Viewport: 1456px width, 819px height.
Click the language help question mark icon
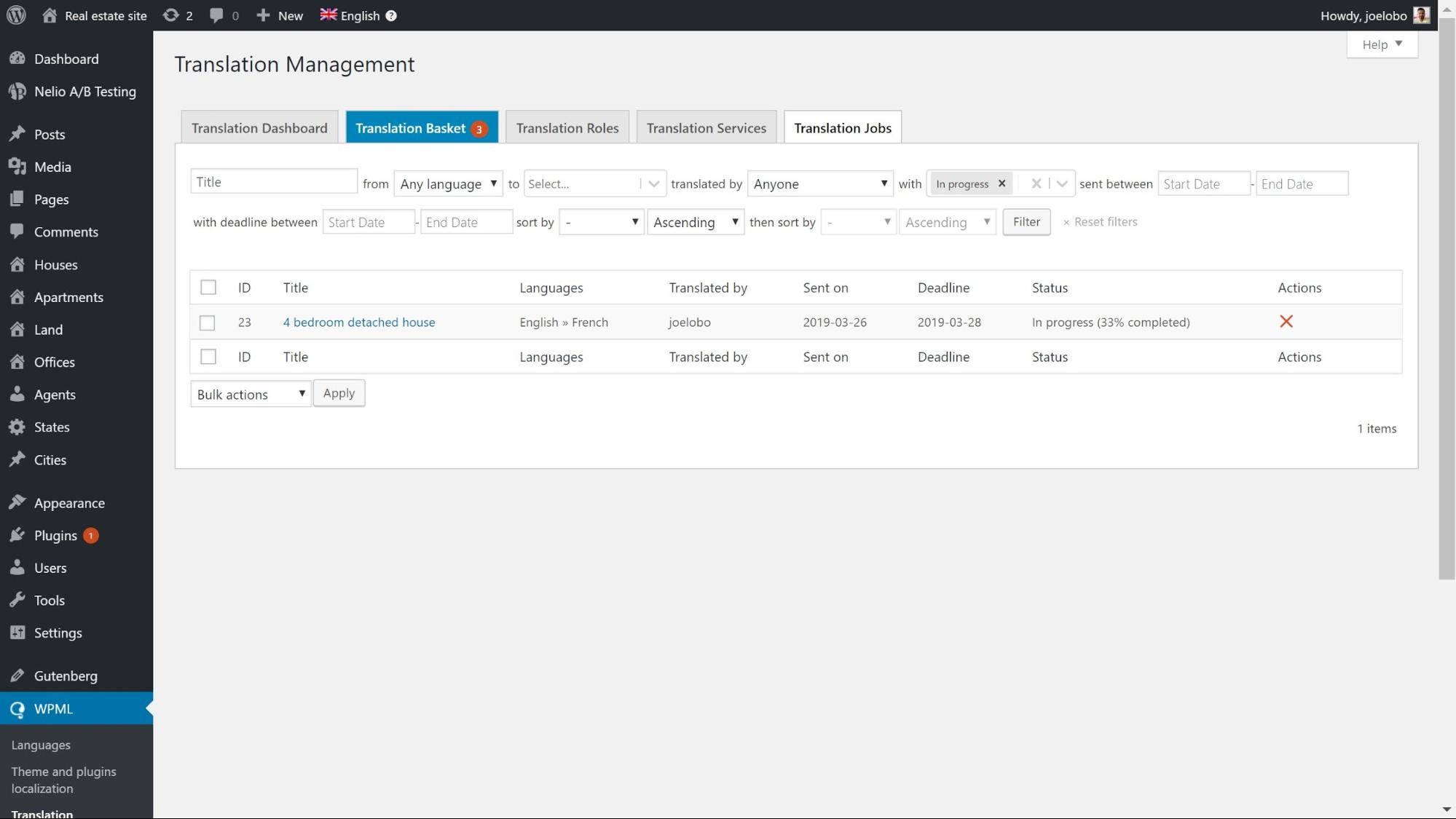tap(391, 15)
